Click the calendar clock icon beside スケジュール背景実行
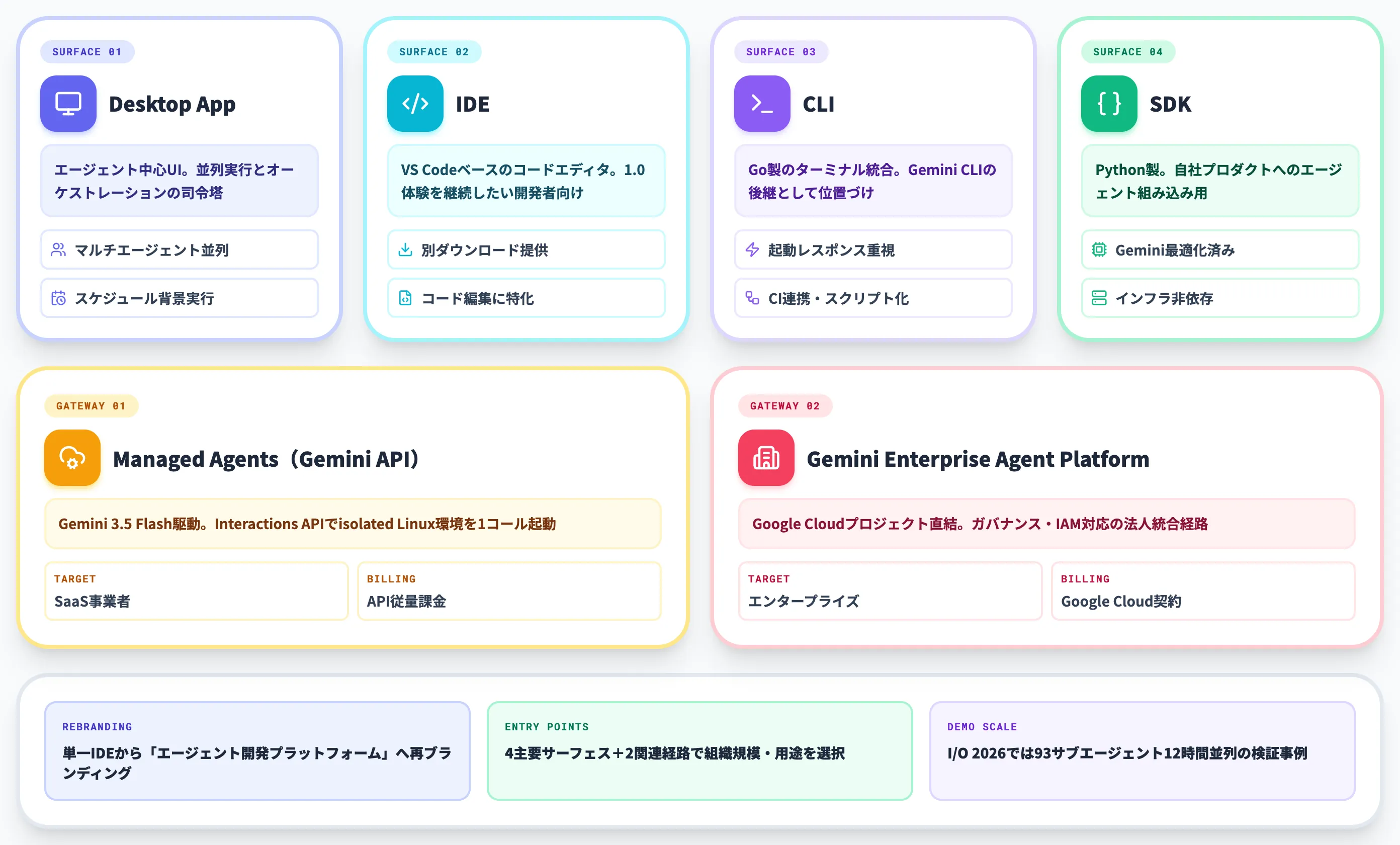1400x845 pixels. pos(58,298)
